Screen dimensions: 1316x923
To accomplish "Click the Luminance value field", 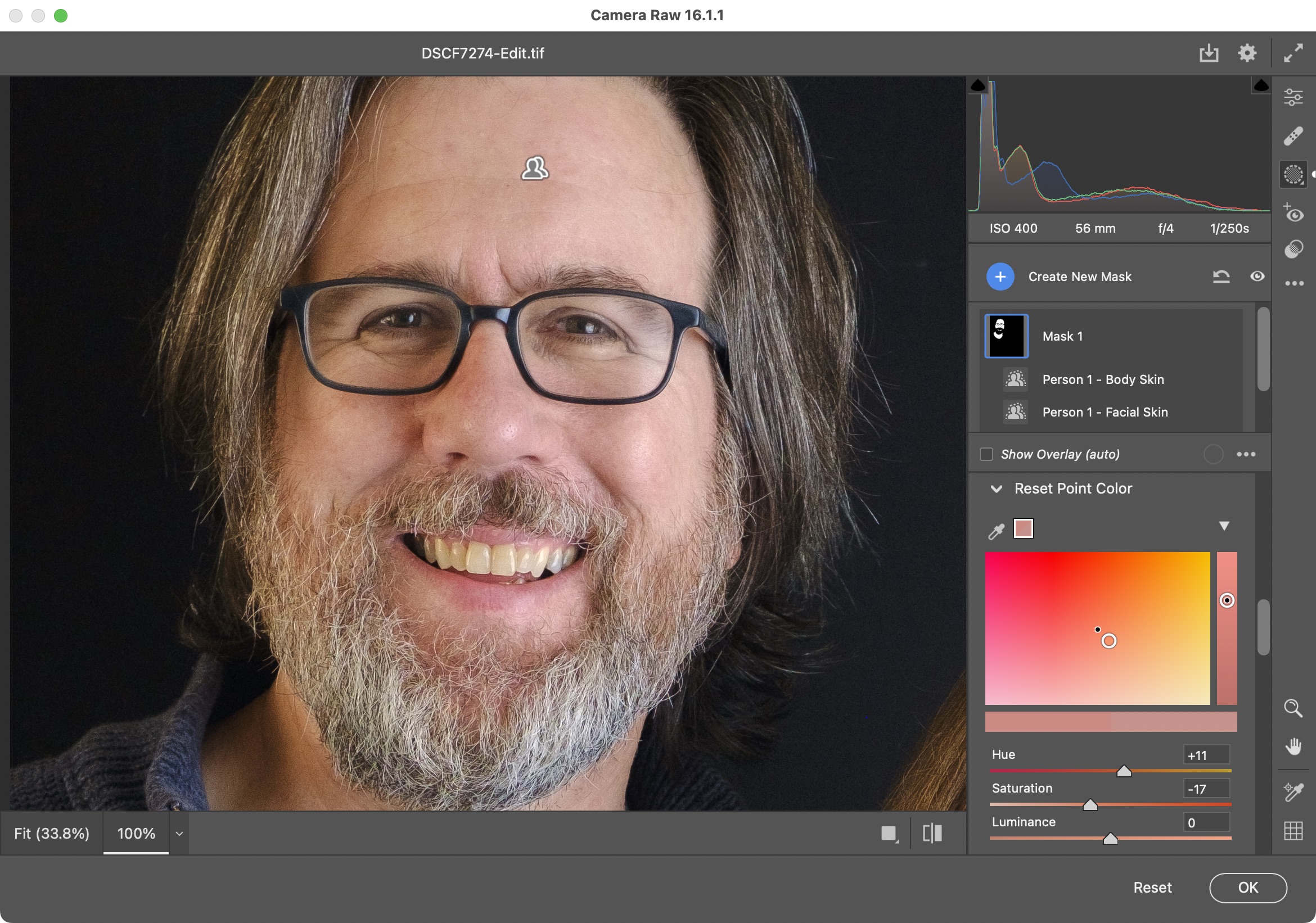I will click(1206, 823).
